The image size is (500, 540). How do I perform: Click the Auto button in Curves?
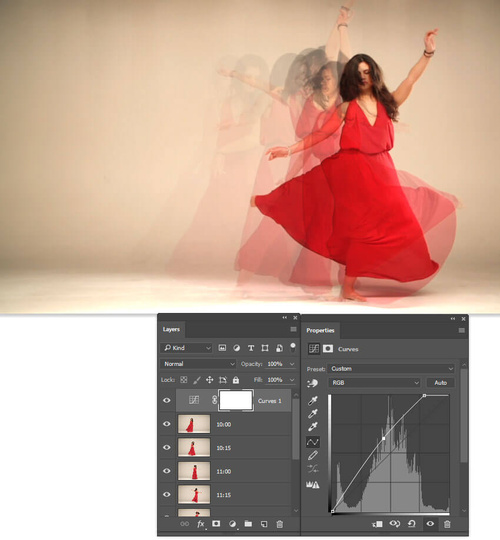click(x=440, y=383)
